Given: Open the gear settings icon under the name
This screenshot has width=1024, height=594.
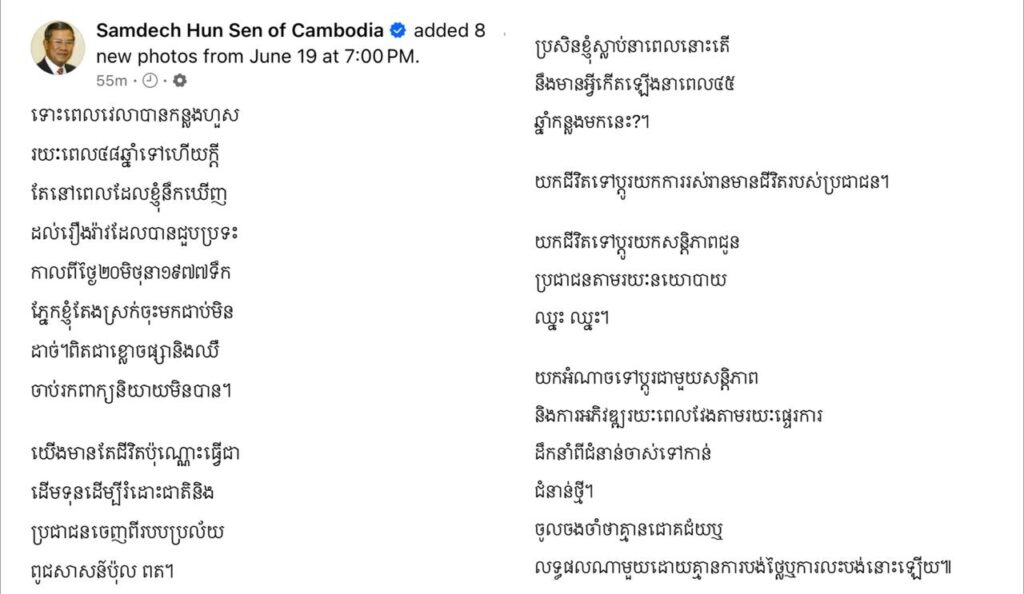Looking at the screenshot, I should coord(180,80).
